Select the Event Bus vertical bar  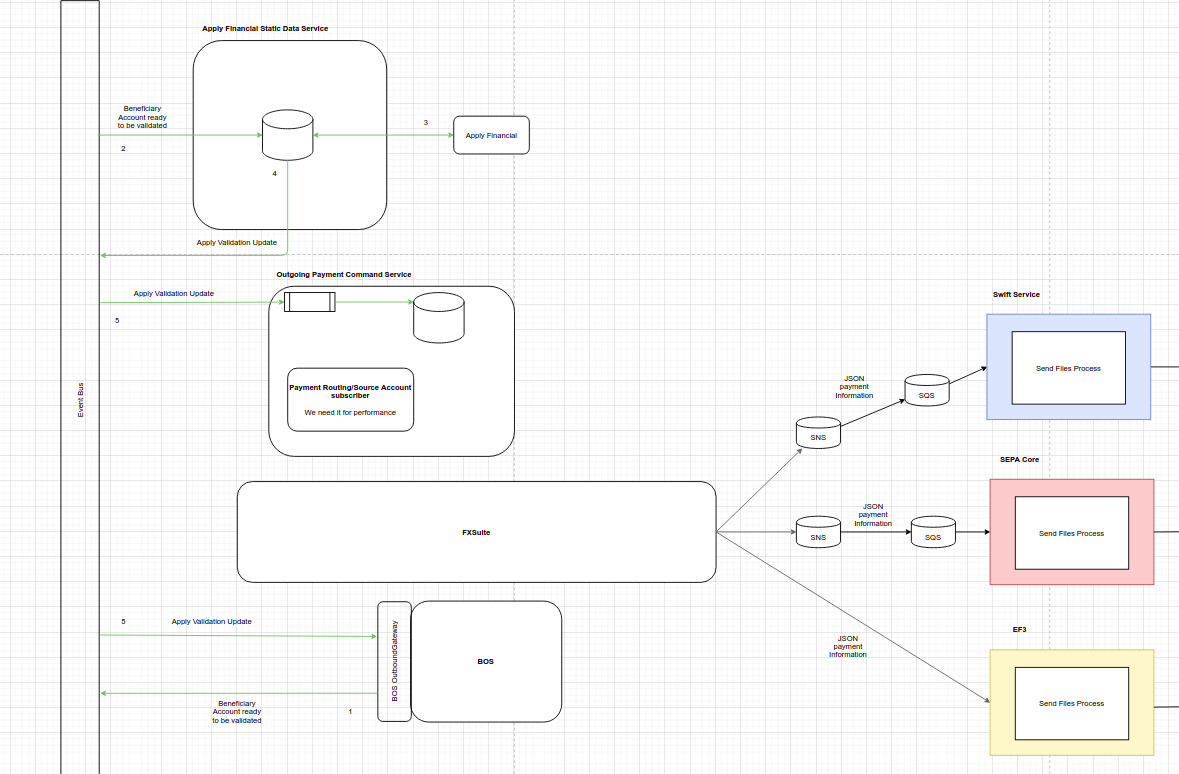tap(80, 387)
